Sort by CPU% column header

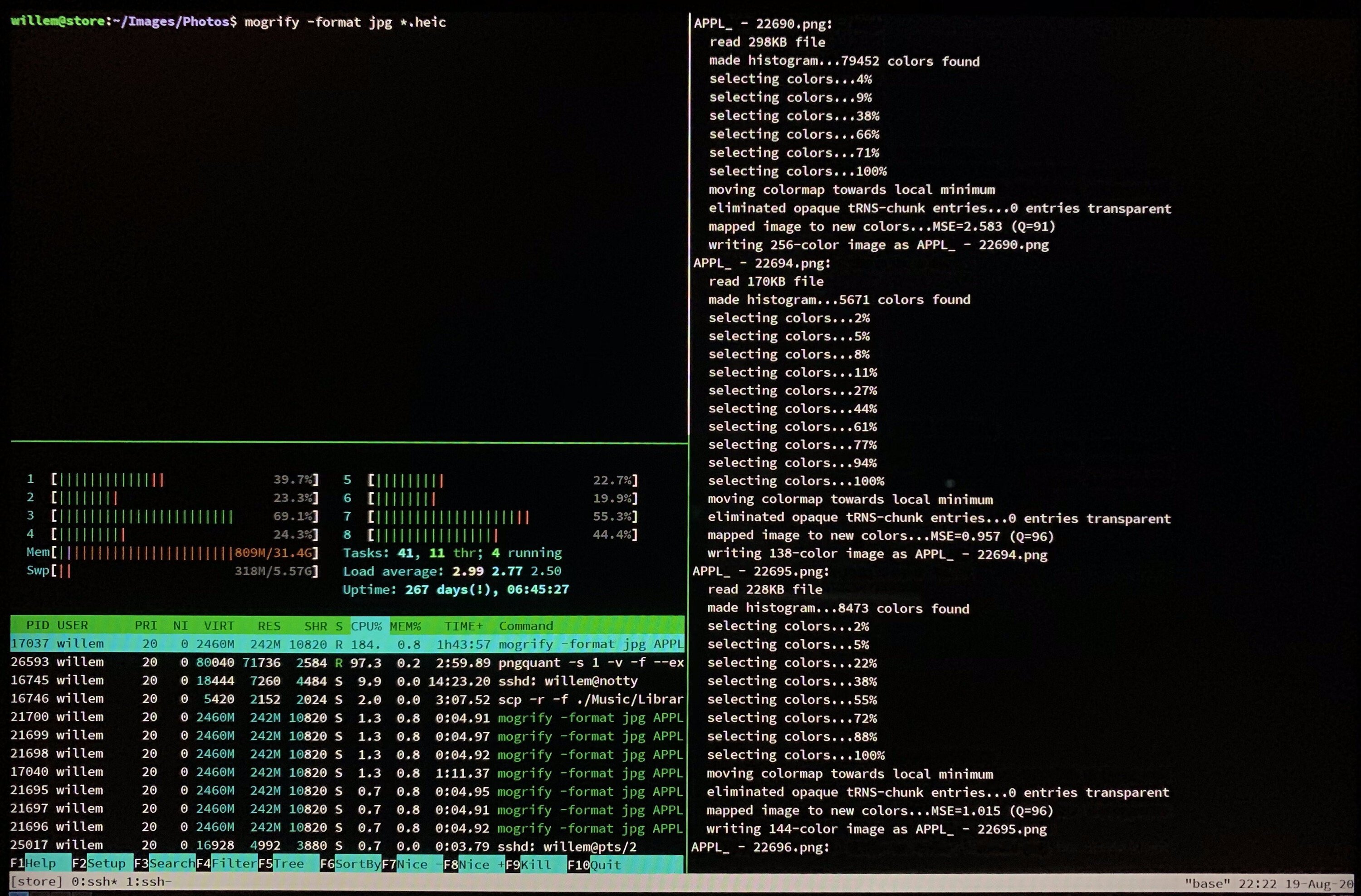pyautogui.click(x=366, y=626)
